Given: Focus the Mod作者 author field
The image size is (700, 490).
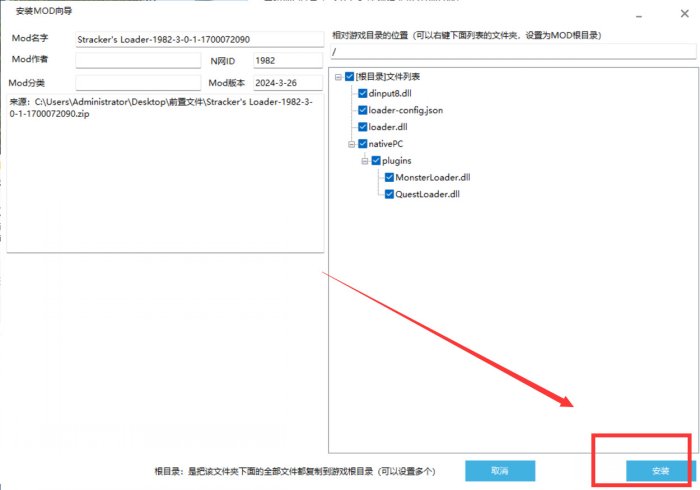Looking at the screenshot, I should click(x=138, y=61).
